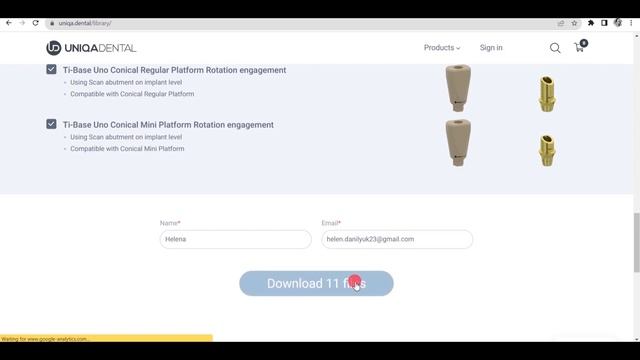Bookmark this page with the star icon
The height and width of the screenshot is (360, 640).
pos(574,23)
